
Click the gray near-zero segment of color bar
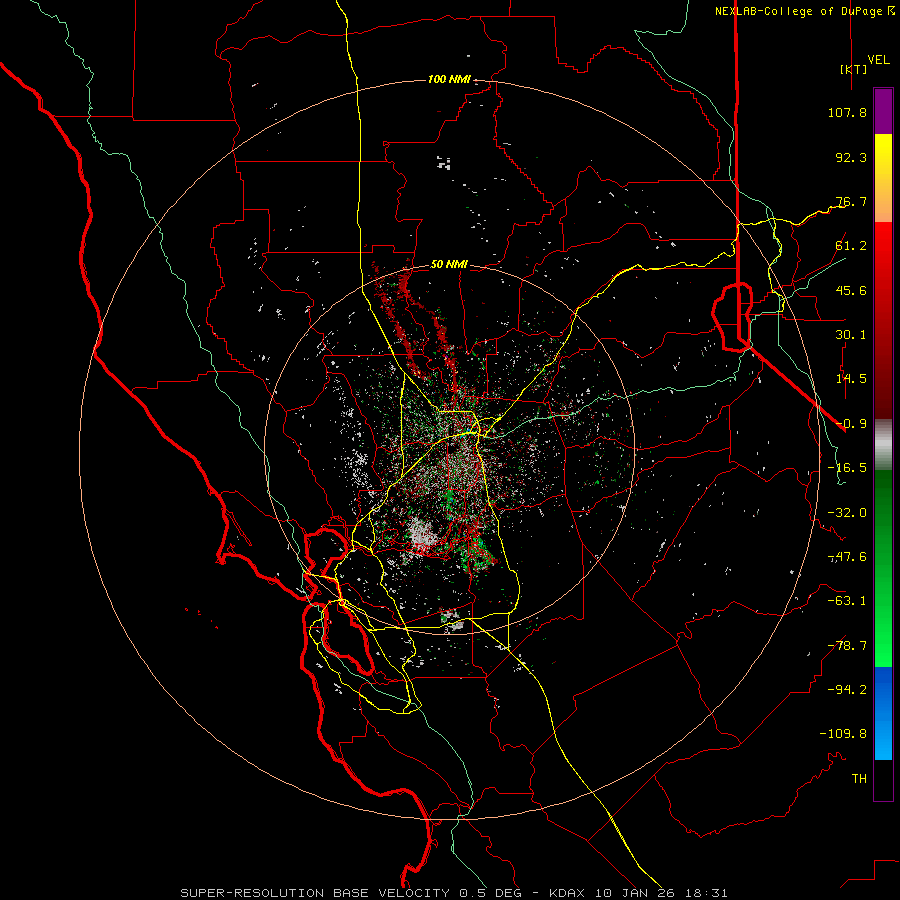(x=883, y=445)
